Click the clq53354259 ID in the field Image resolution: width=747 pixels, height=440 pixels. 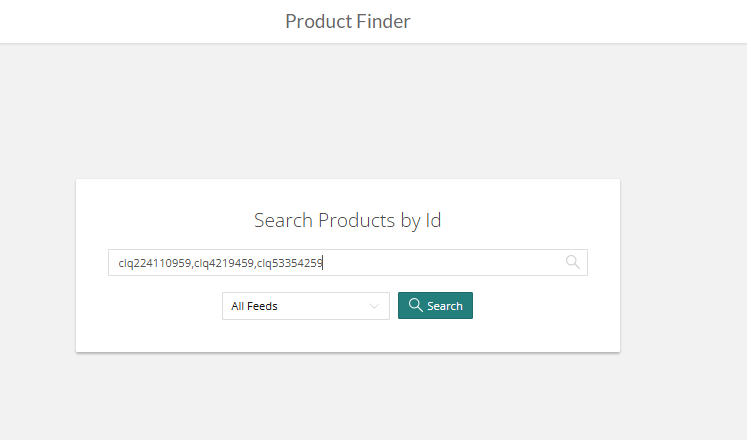(x=290, y=263)
